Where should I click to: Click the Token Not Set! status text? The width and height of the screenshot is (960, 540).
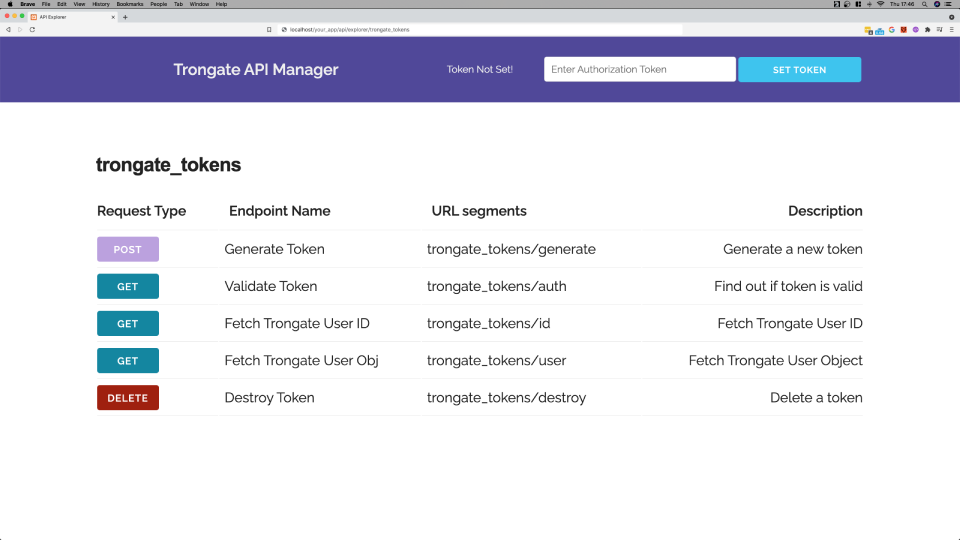coord(479,69)
